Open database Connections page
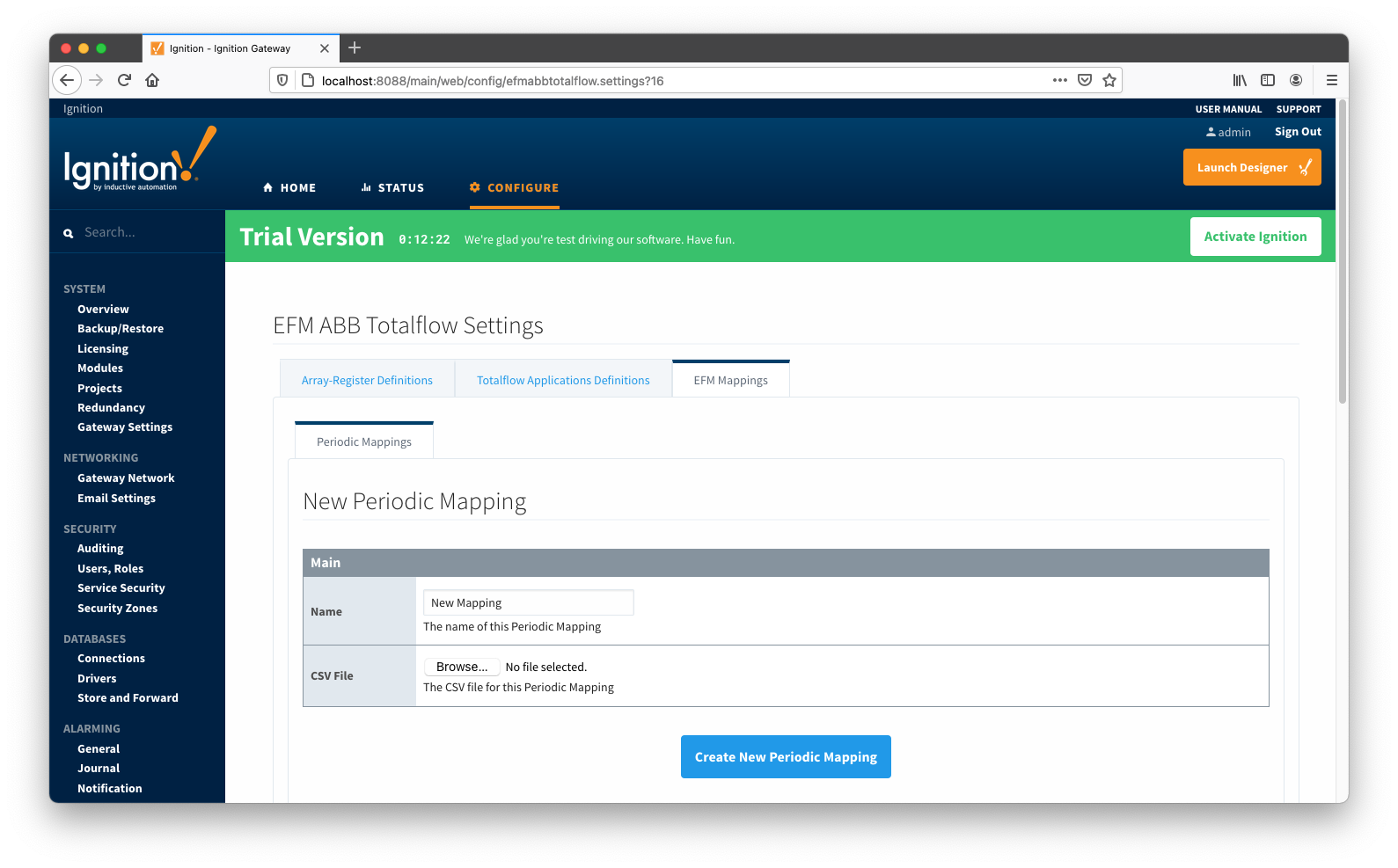Screen dimensions: 1398x868 click(111, 658)
